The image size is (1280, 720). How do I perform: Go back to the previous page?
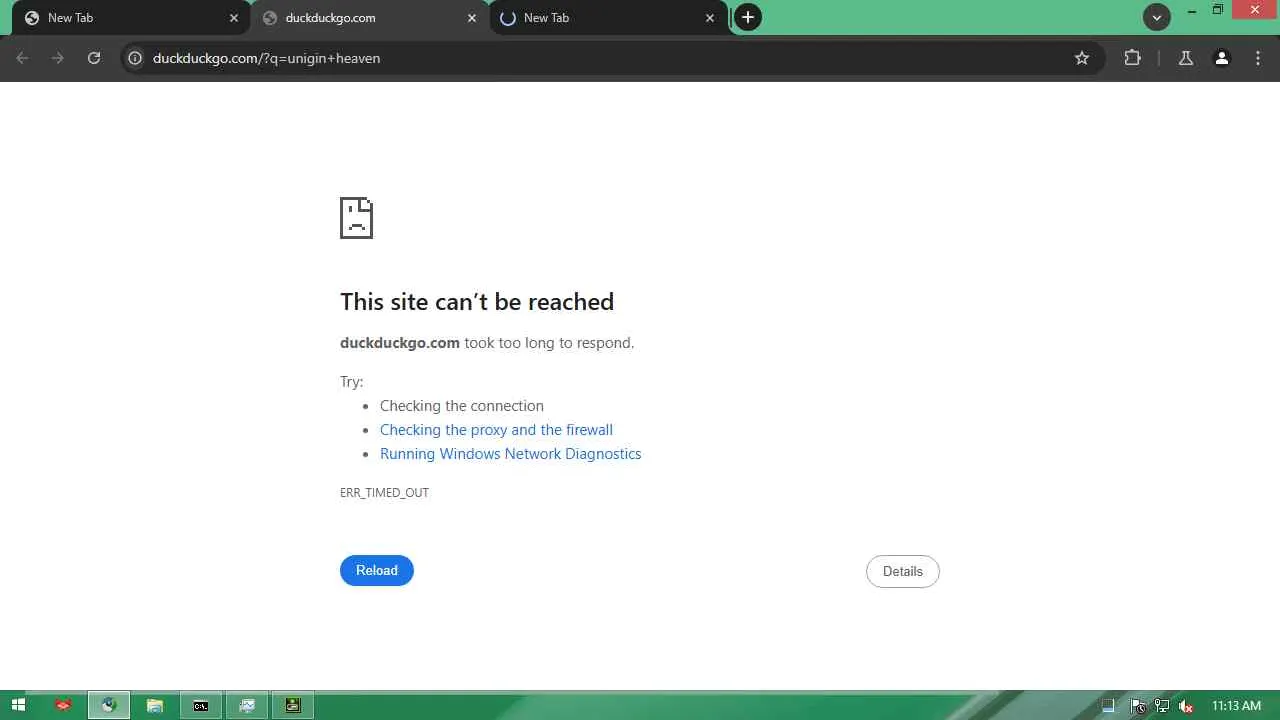[22, 58]
